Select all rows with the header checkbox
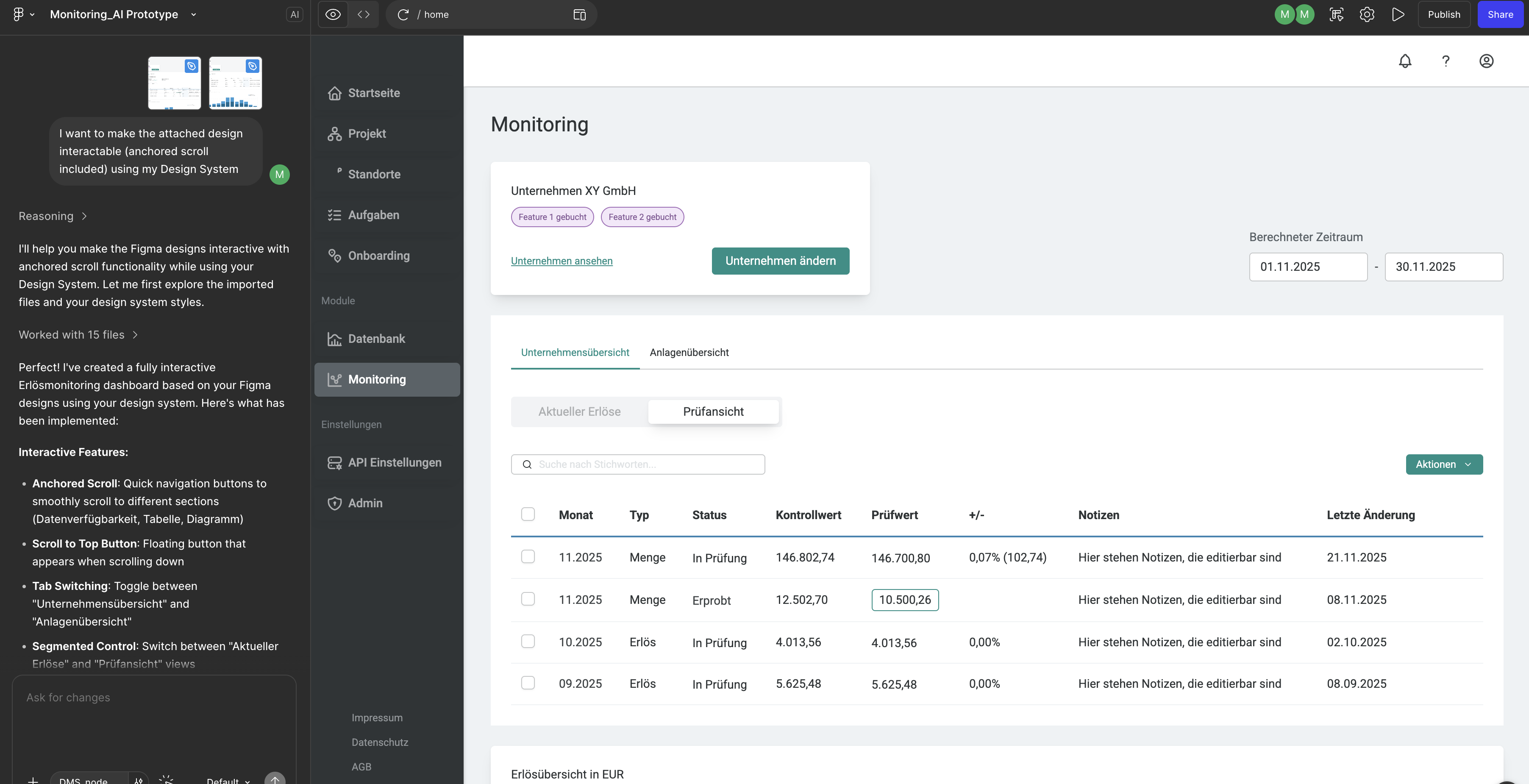Viewport: 1529px width, 784px height. click(528, 514)
